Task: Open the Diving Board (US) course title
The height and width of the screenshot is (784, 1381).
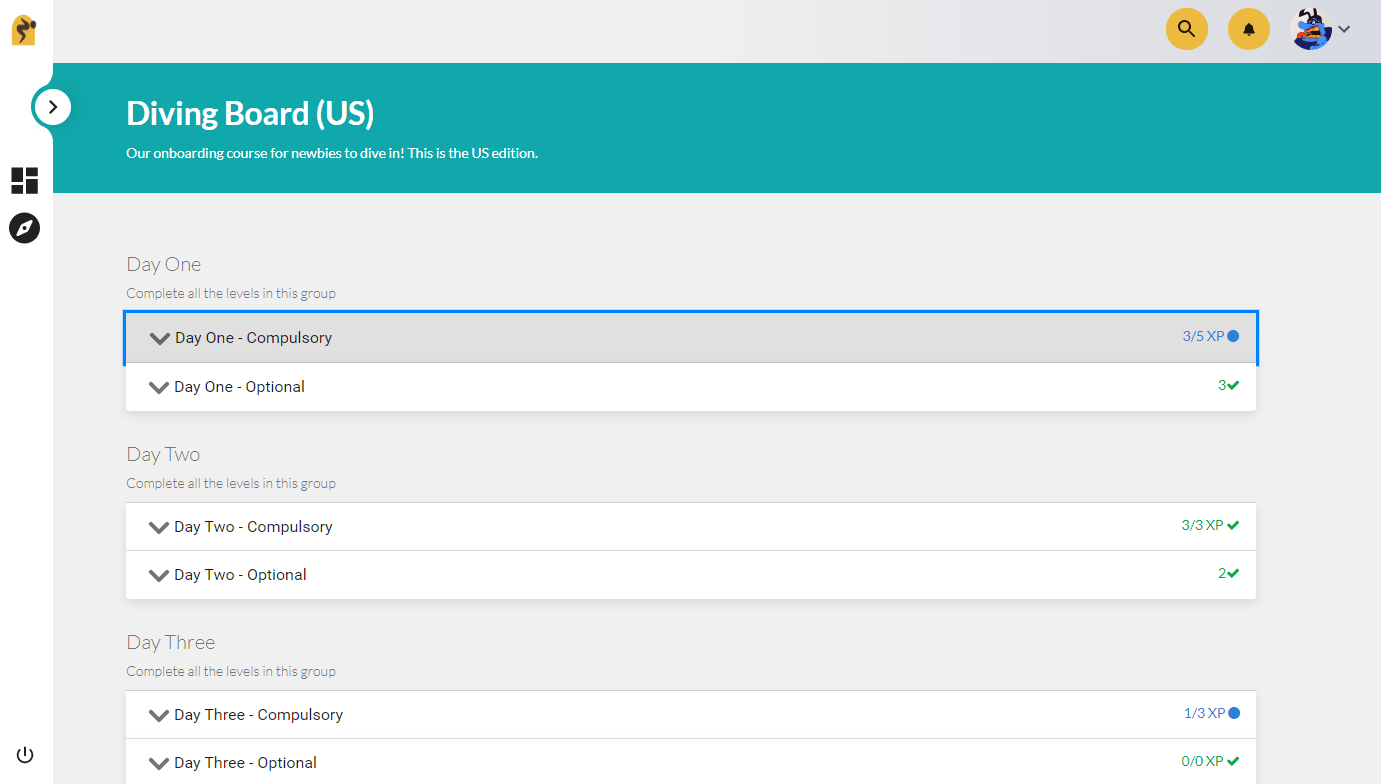Action: pyautogui.click(x=250, y=113)
